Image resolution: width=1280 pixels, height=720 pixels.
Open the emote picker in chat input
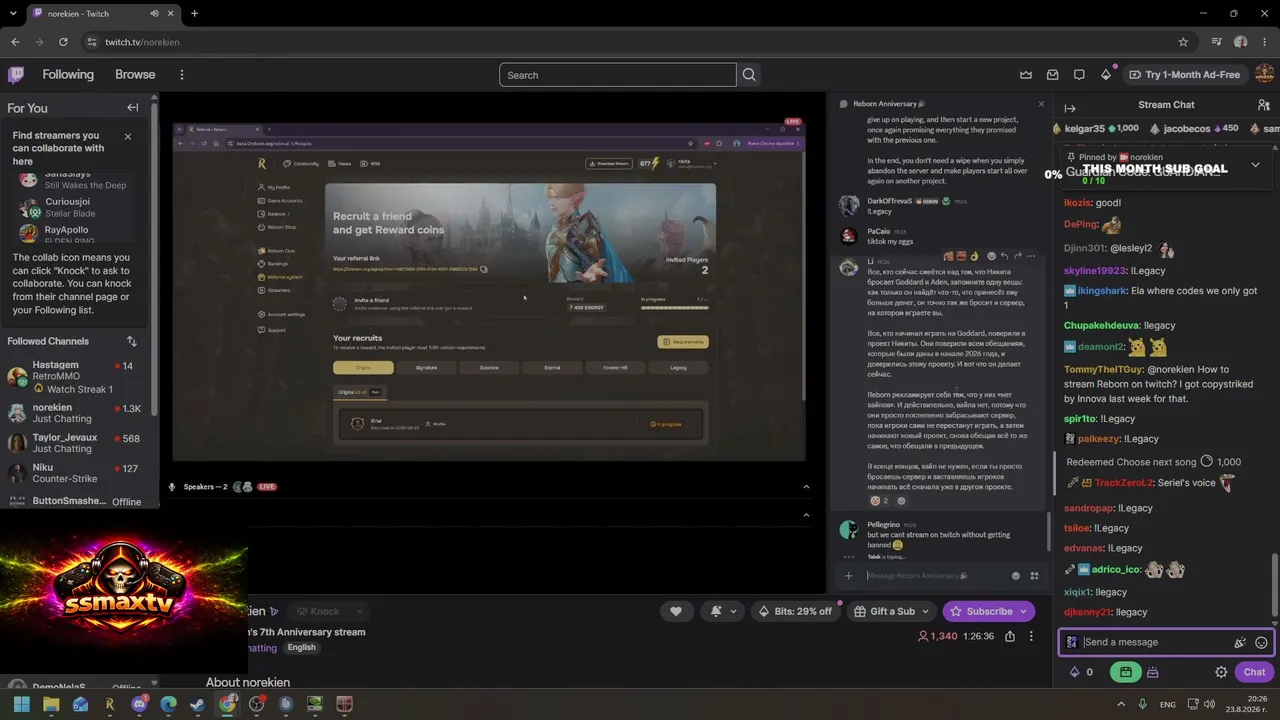pos(1261,643)
